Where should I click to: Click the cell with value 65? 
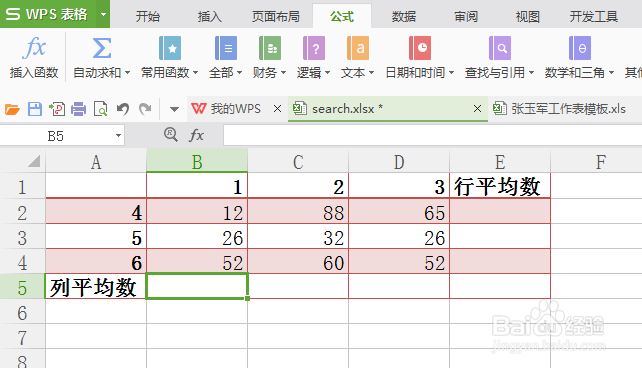399,212
